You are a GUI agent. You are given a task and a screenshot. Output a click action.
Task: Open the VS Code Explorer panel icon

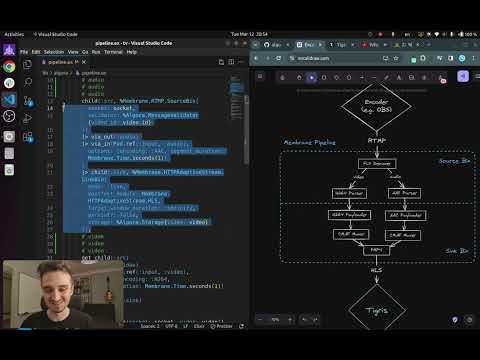tap(27, 64)
